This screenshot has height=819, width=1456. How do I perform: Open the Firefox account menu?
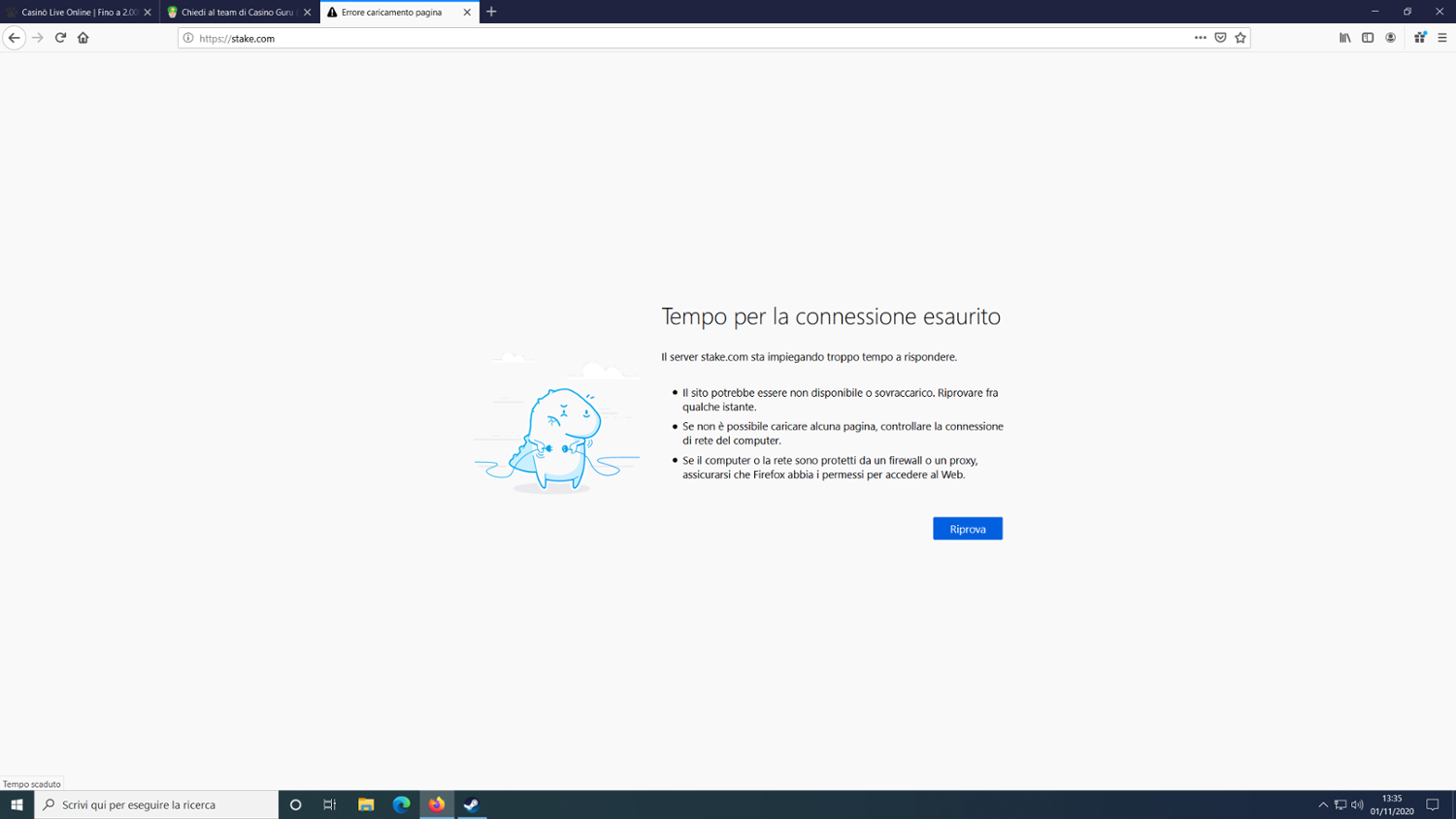coord(1391,38)
